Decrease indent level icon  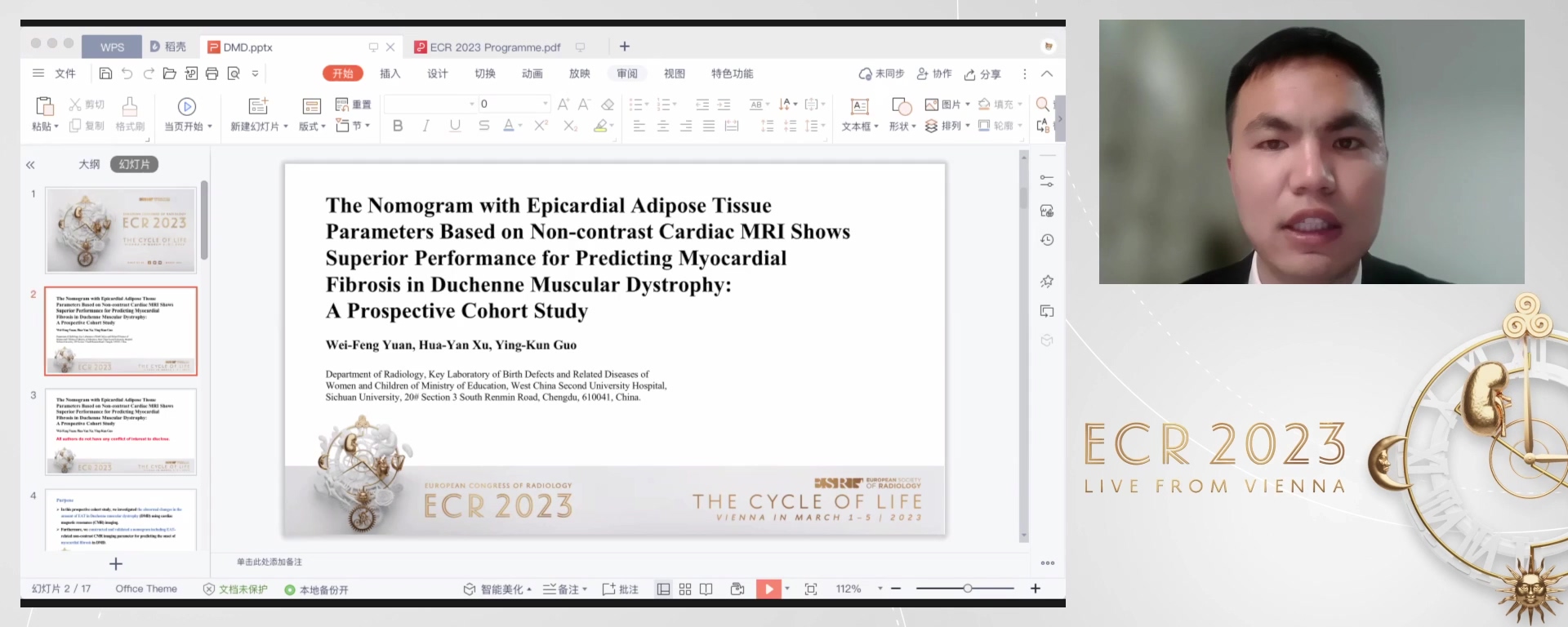[702, 104]
